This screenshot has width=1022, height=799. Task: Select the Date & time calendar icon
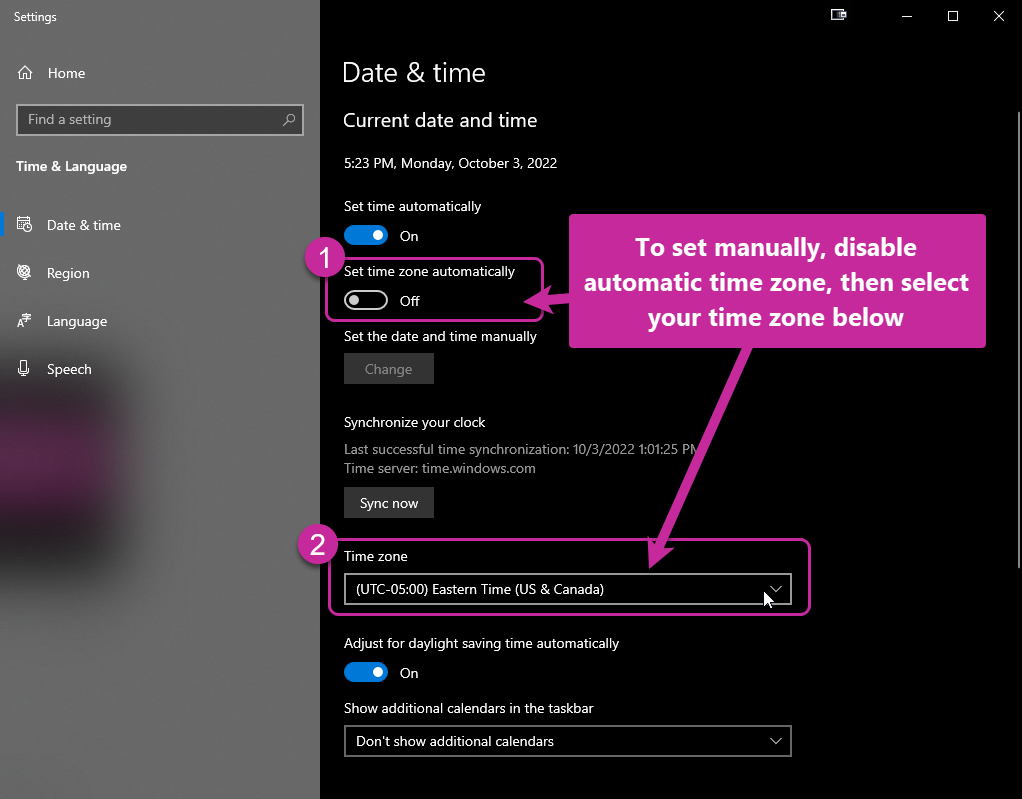pos(25,225)
